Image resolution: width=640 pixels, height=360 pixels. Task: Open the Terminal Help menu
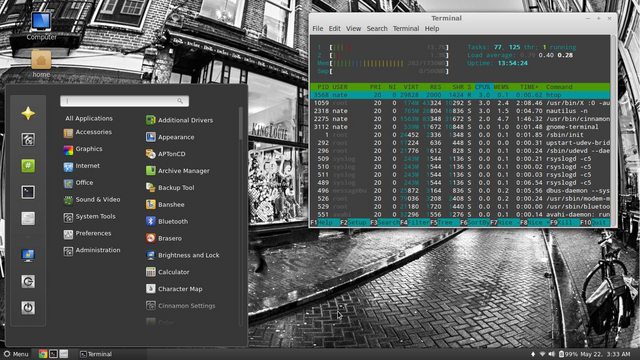[432, 29]
